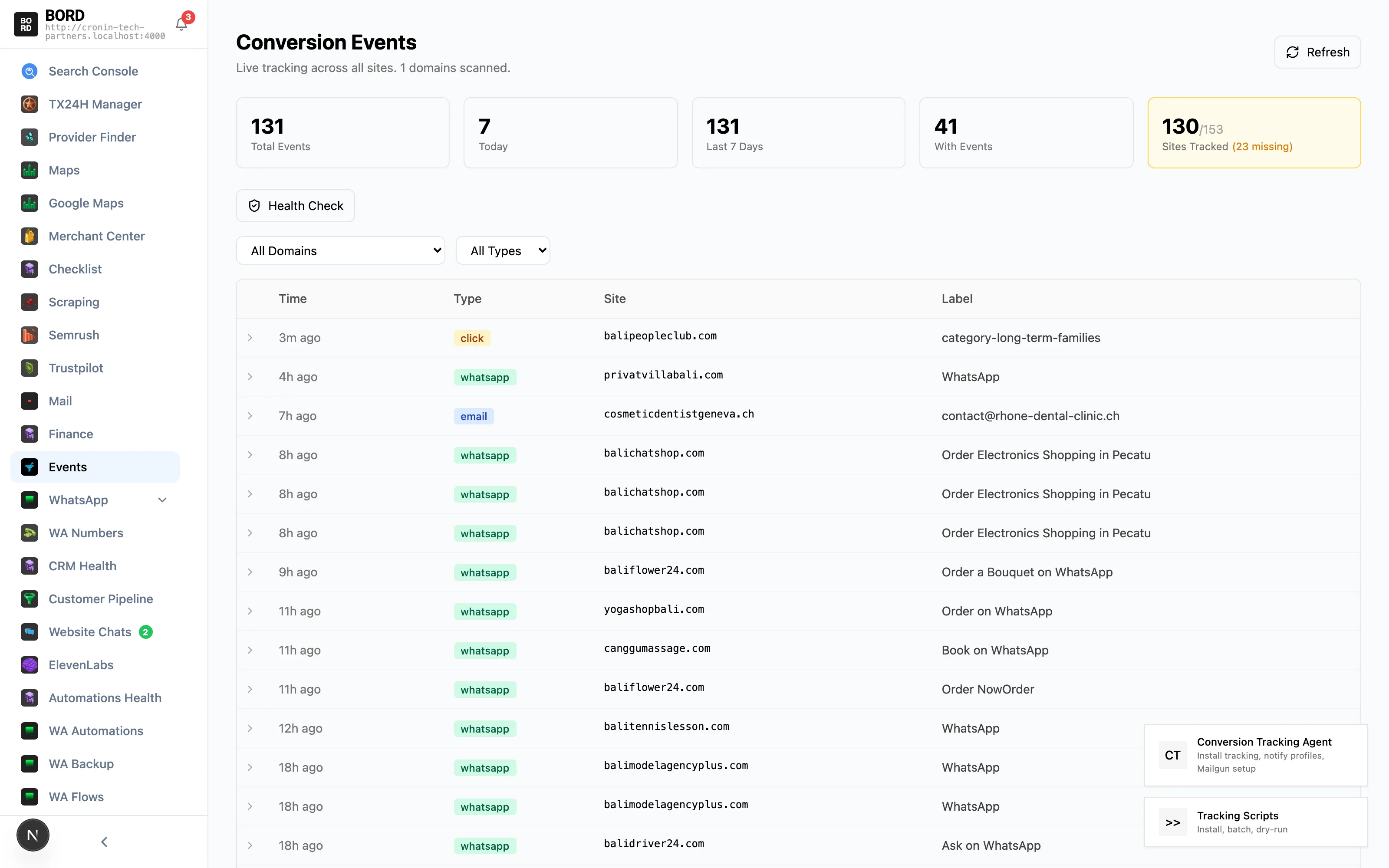Screen dimensions: 1389x868
Task: Expand the WhatsApp sidebar submenu
Action: [162, 500]
